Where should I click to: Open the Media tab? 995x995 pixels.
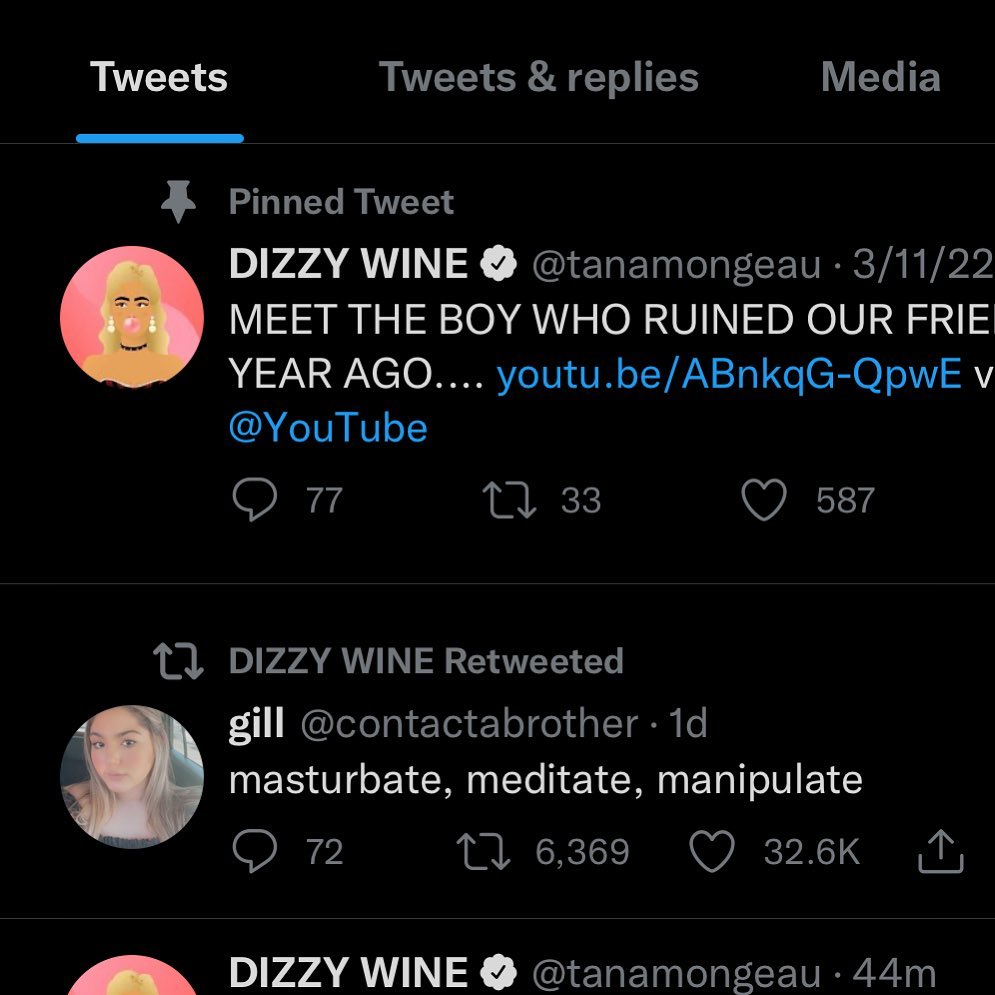coord(880,78)
